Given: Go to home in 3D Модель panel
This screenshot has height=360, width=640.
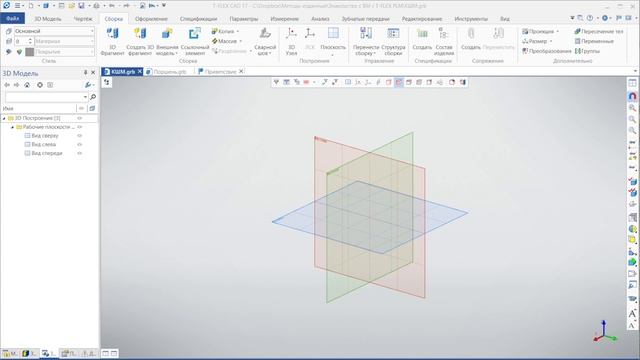Looking at the screenshot, I should coord(27,85).
